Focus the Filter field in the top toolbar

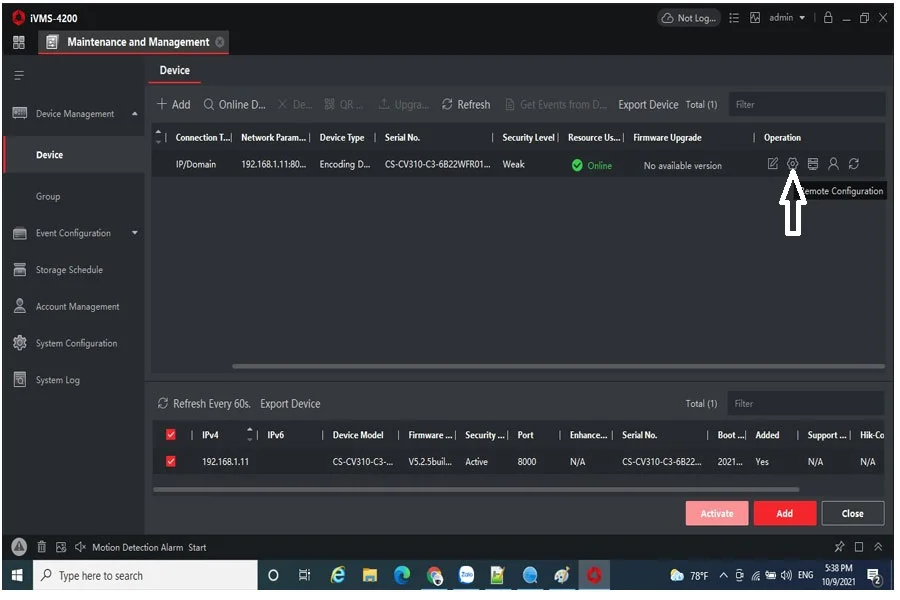(x=806, y=104)
